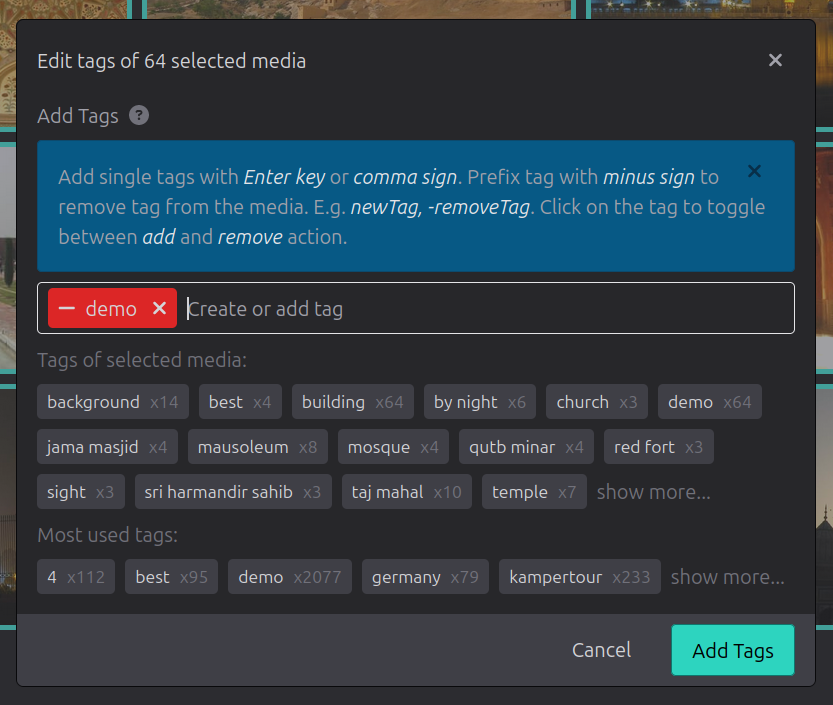The height and width of the screenshot is (705, 833).
Task: Click the Add Tags button
Action: coord(732,650)
